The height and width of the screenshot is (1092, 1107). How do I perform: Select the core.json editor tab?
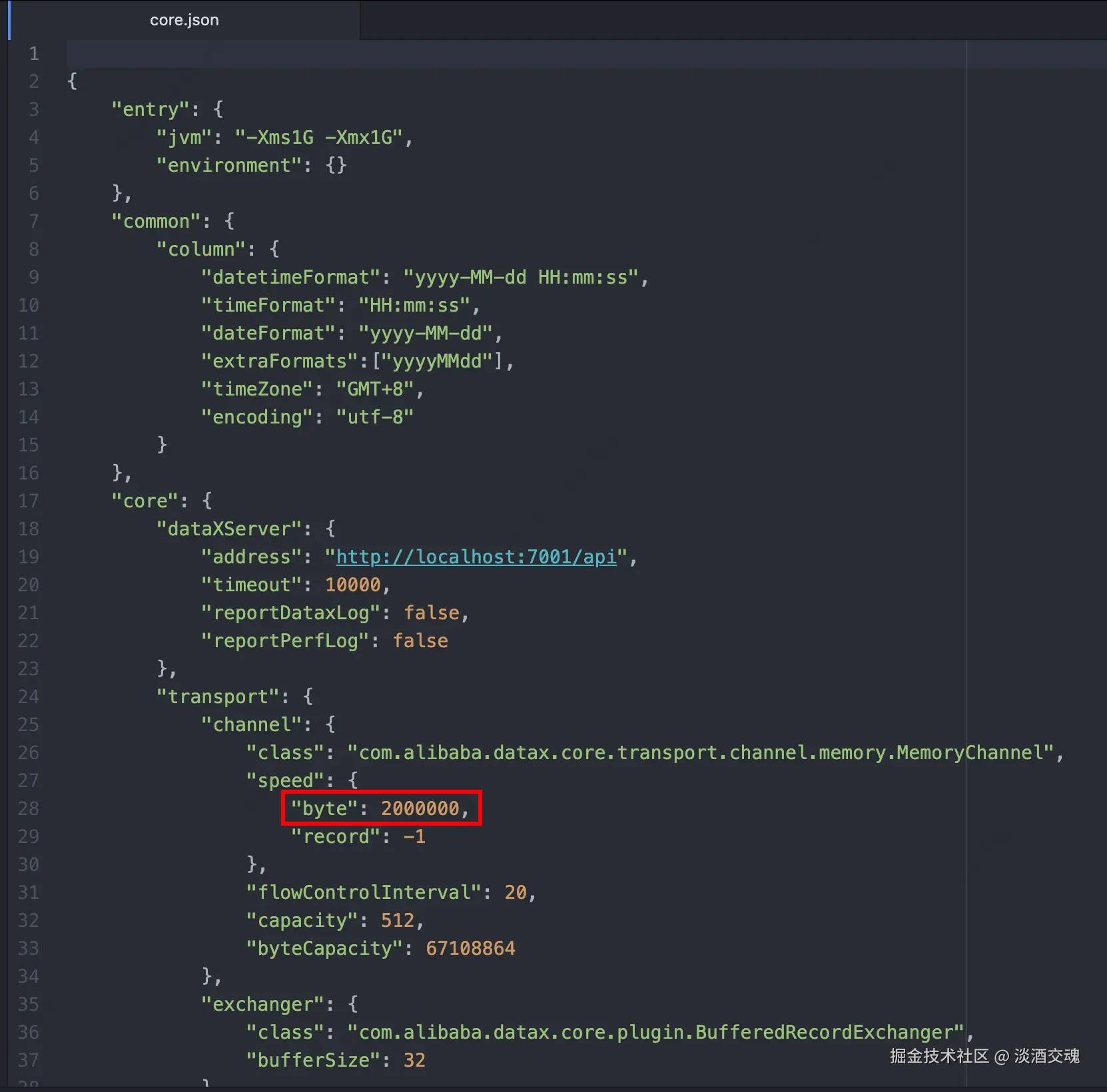(x=184, y=20)
